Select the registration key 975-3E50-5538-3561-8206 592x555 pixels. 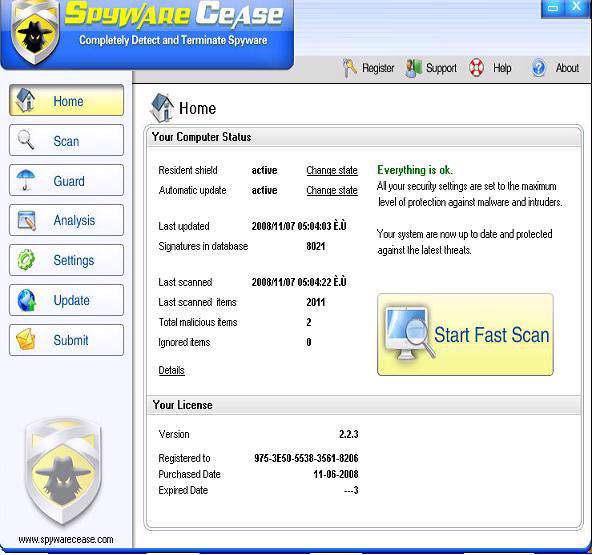point(306,458)
